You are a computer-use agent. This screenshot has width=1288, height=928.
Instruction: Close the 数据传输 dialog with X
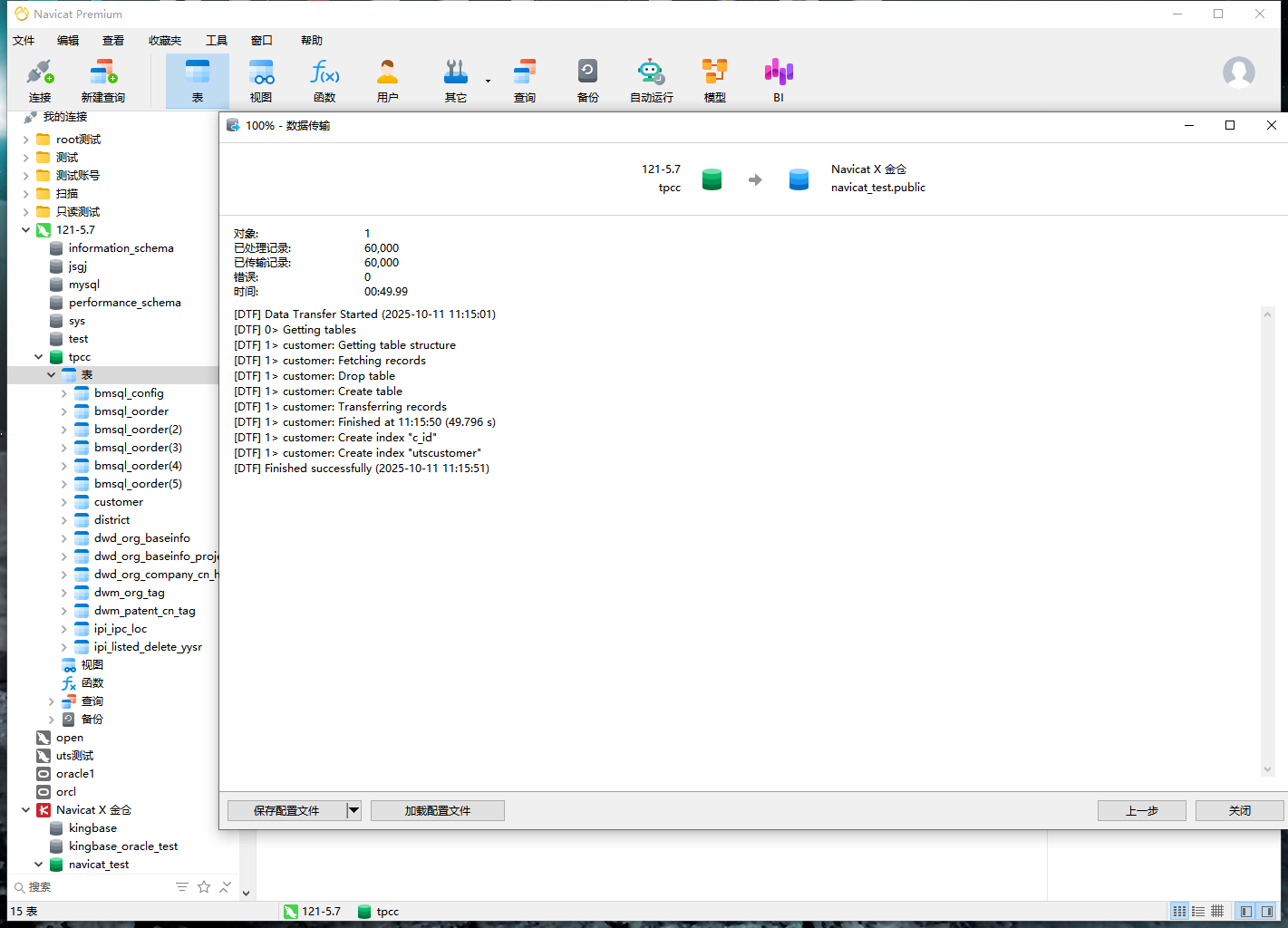tap(1272, 125)
